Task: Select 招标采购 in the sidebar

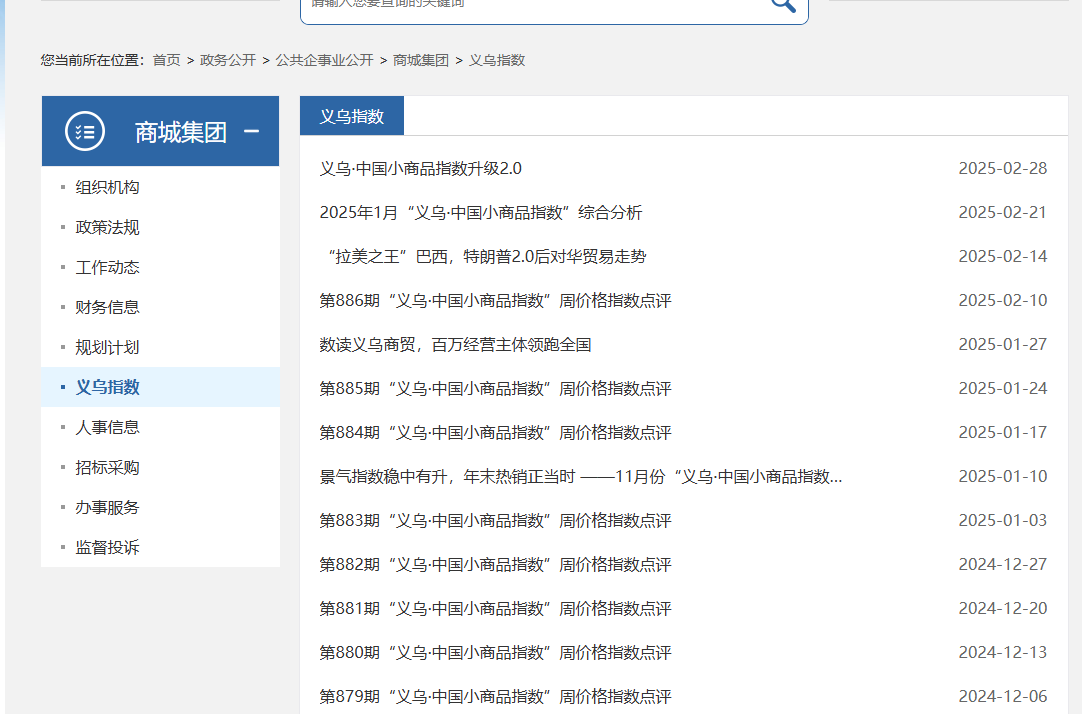Action: pyautogui.click(x=107, y=467)
